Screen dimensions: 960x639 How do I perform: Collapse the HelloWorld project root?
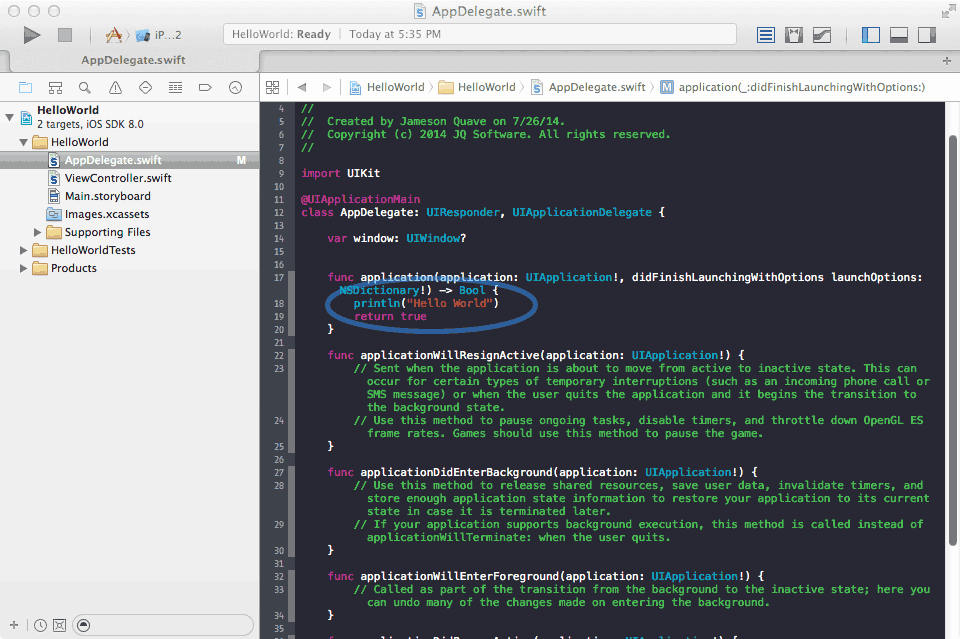coord(9,116)
